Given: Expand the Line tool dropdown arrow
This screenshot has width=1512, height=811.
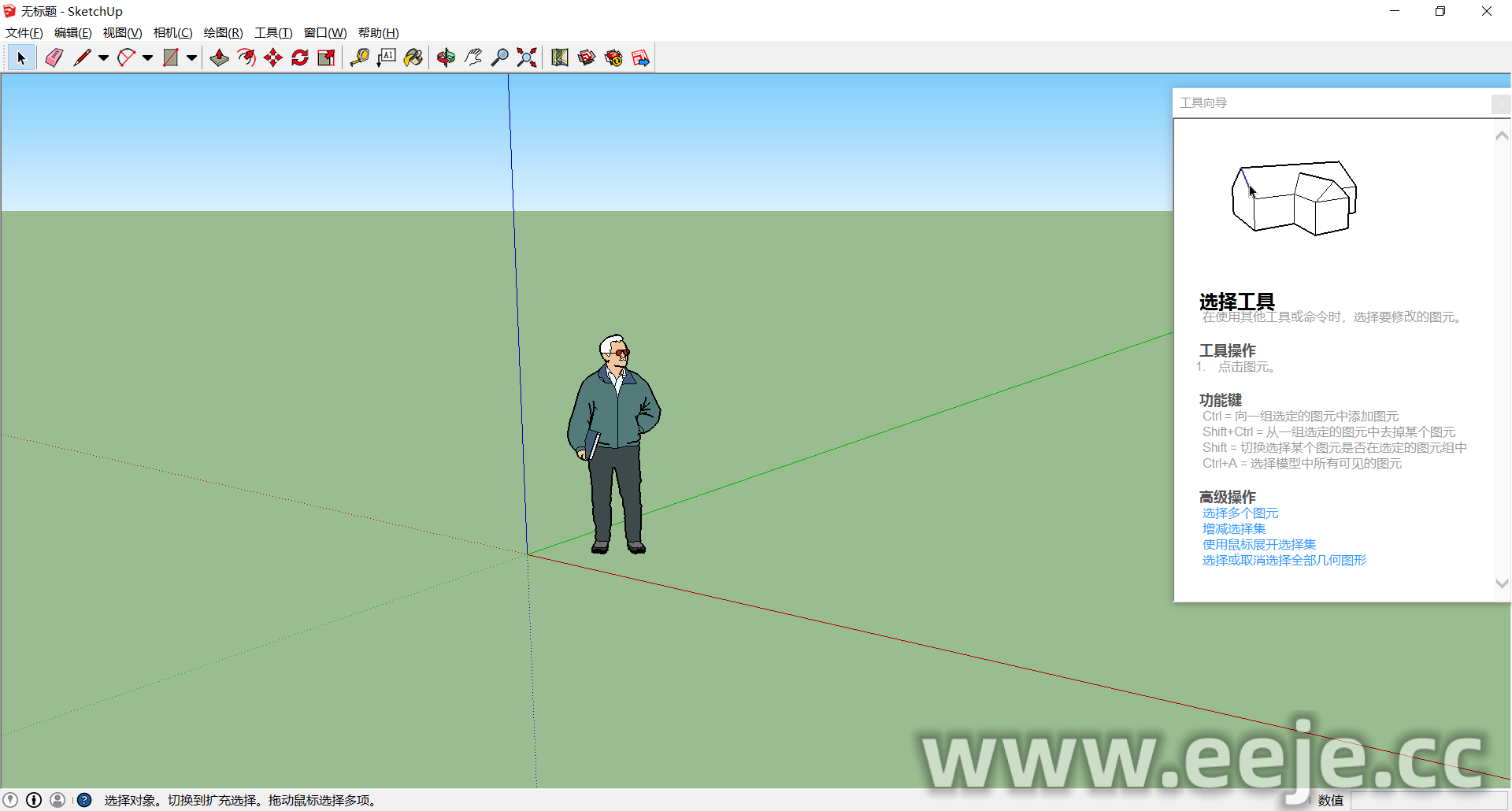Looking at the screenshot, I should (x=103, y=57).
